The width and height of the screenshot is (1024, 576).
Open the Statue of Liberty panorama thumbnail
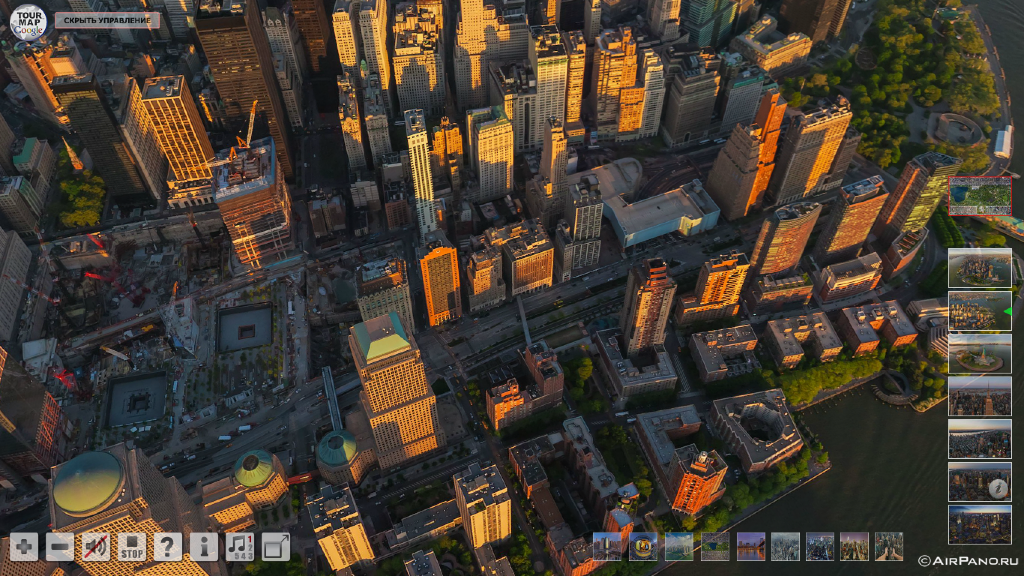pos(980,353)
